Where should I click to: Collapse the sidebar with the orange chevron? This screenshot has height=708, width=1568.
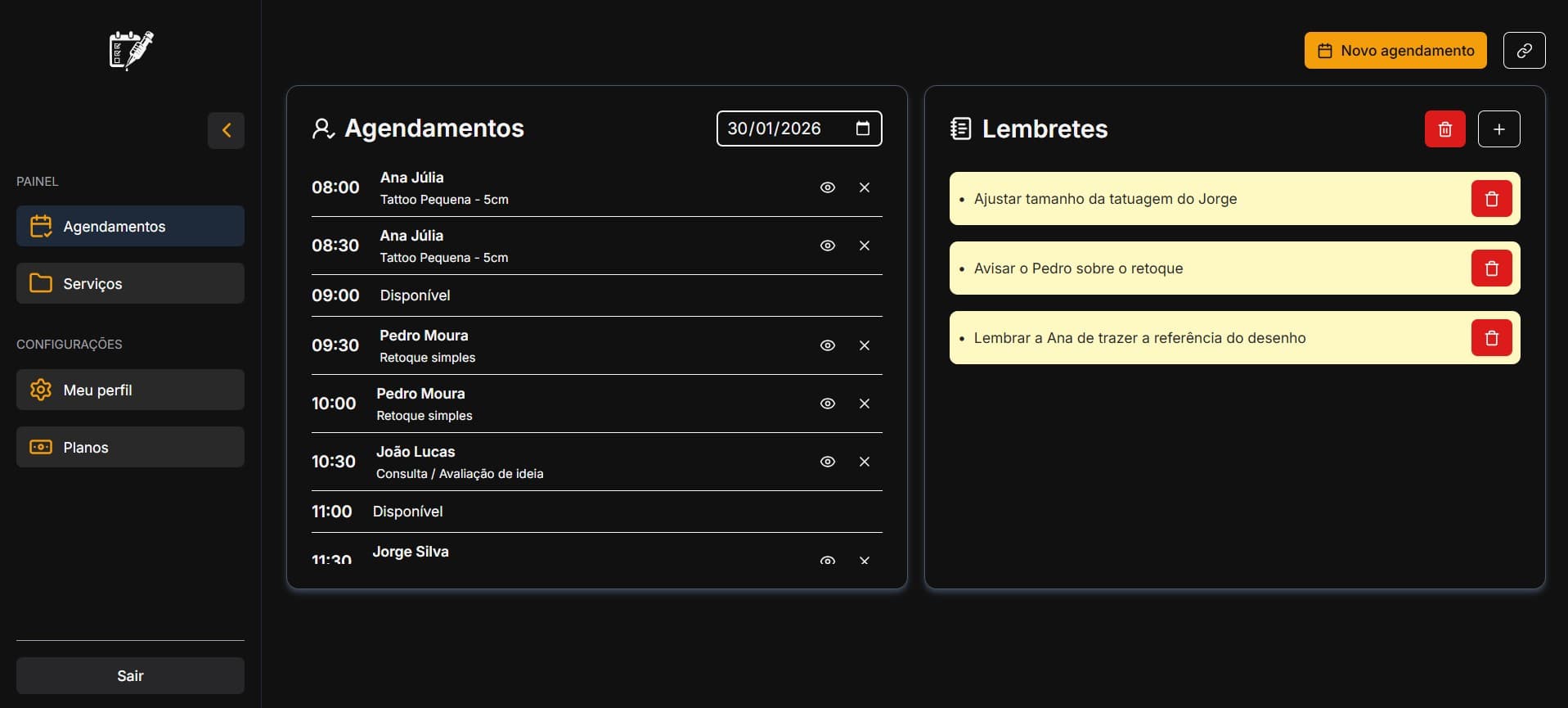pyautogui.click(x=226, y=130)
